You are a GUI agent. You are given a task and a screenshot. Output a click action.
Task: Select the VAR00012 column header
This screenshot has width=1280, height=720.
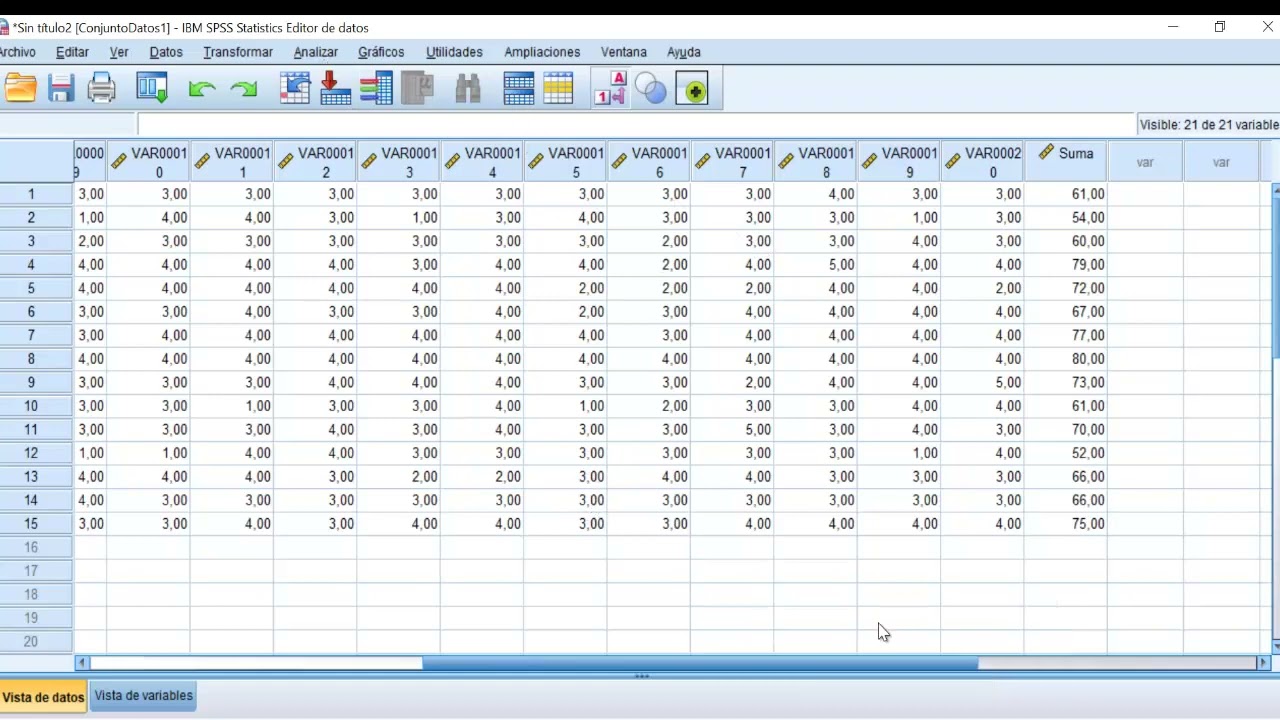coord(315,161)
